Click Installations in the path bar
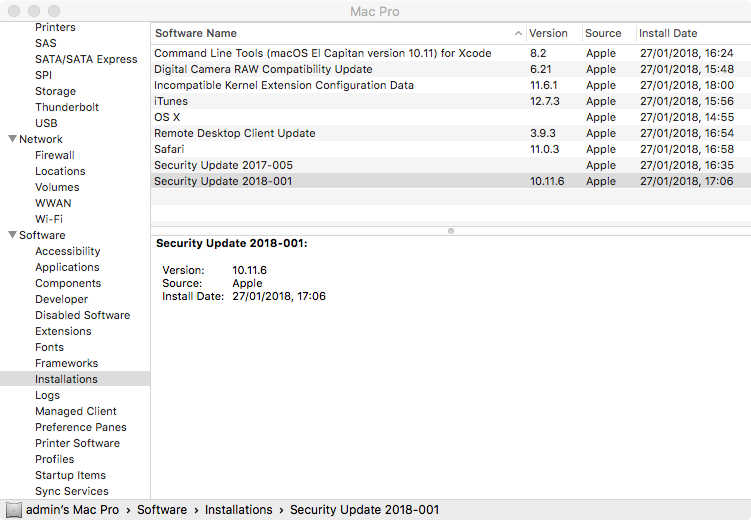 coord(239,510)
